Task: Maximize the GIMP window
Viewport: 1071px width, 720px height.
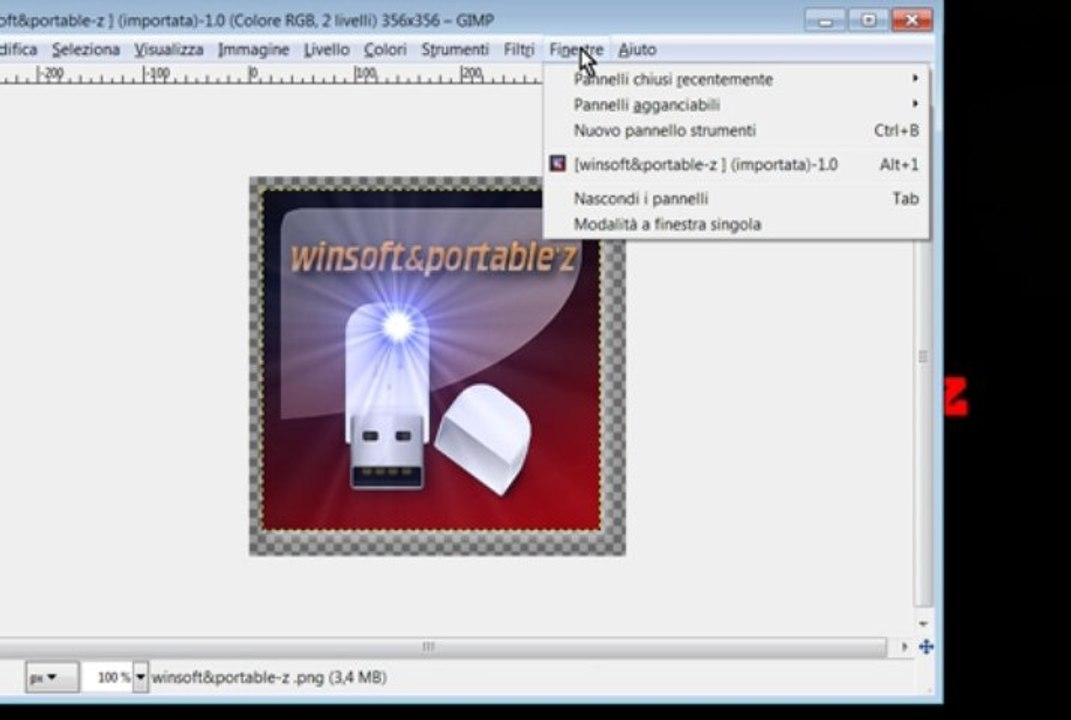Action: (x=868, y=20)
